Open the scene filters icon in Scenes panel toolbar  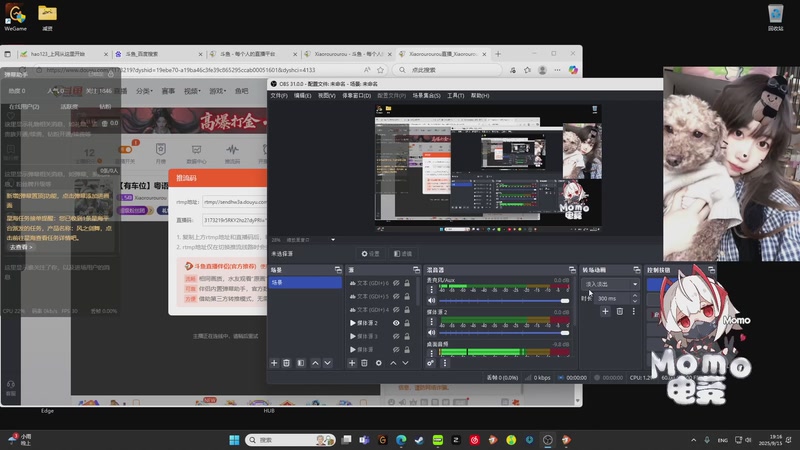tap(301, 363)
